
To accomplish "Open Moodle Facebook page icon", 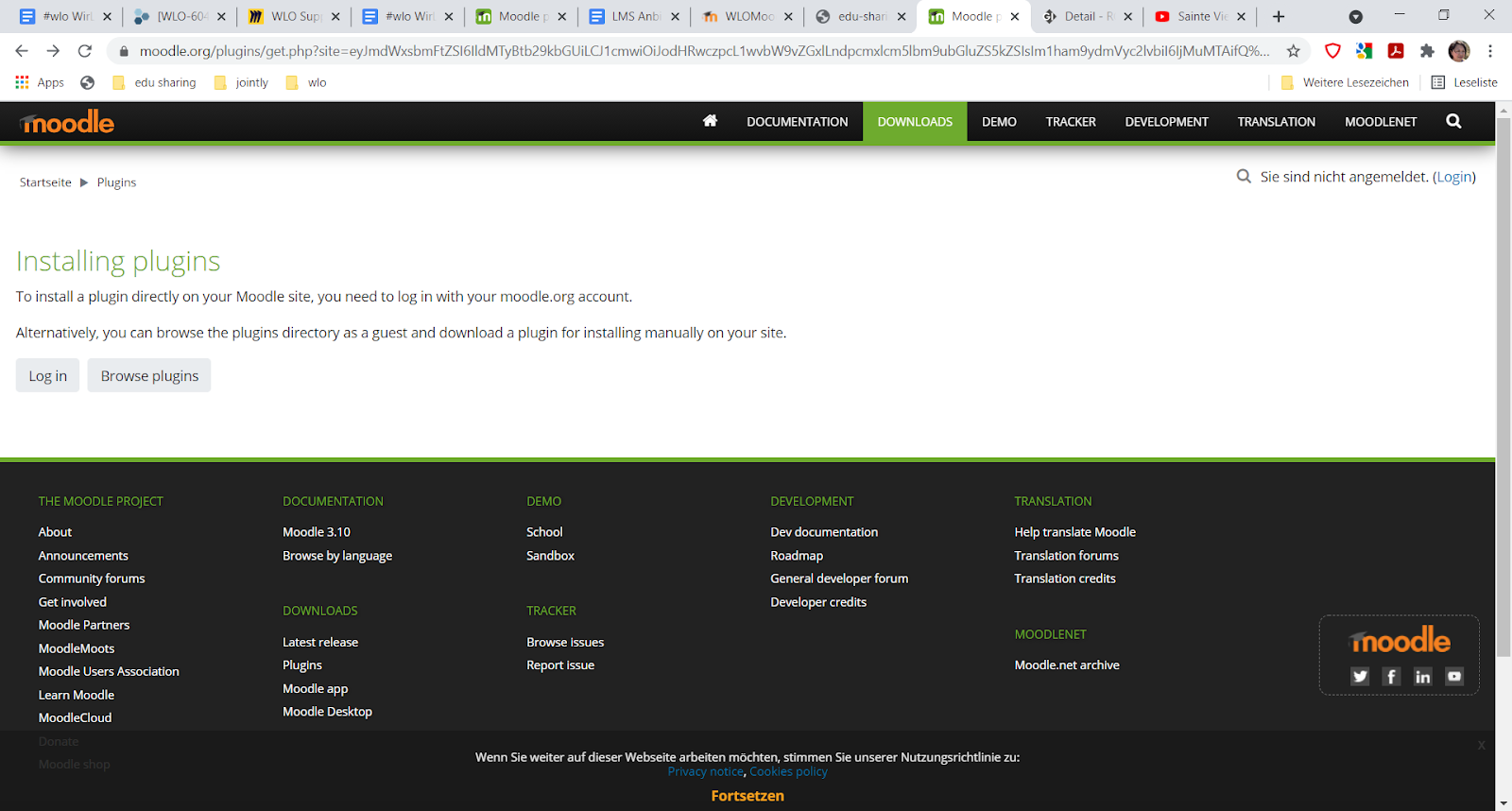I will click(1391, 676).
